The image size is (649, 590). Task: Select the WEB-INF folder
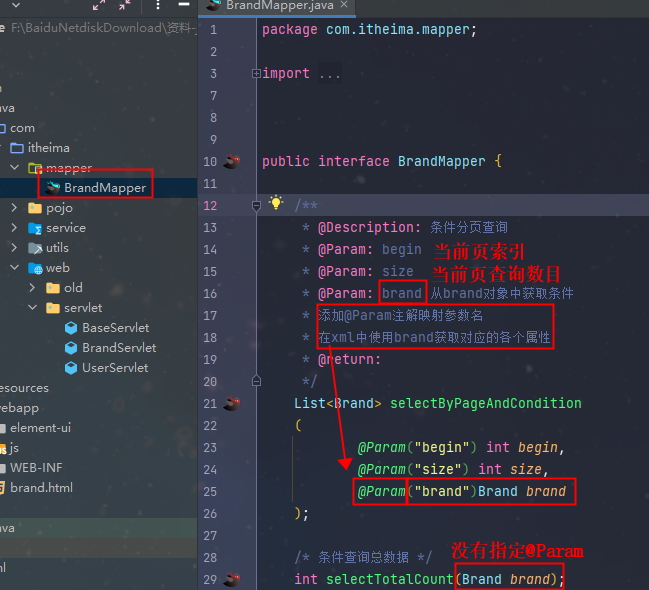36,468
